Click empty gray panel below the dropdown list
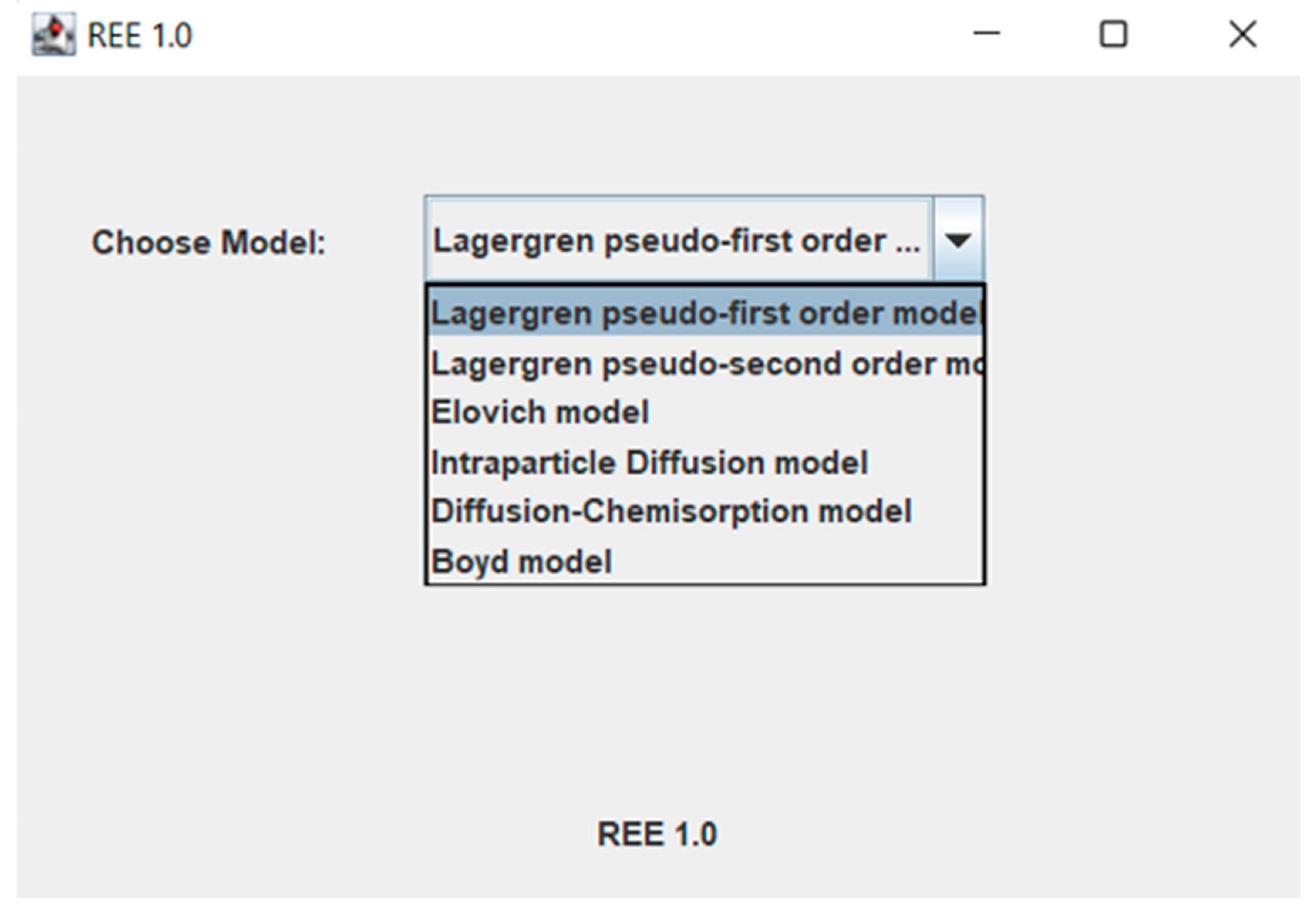 pyautogui.click(x=705, y=688)
